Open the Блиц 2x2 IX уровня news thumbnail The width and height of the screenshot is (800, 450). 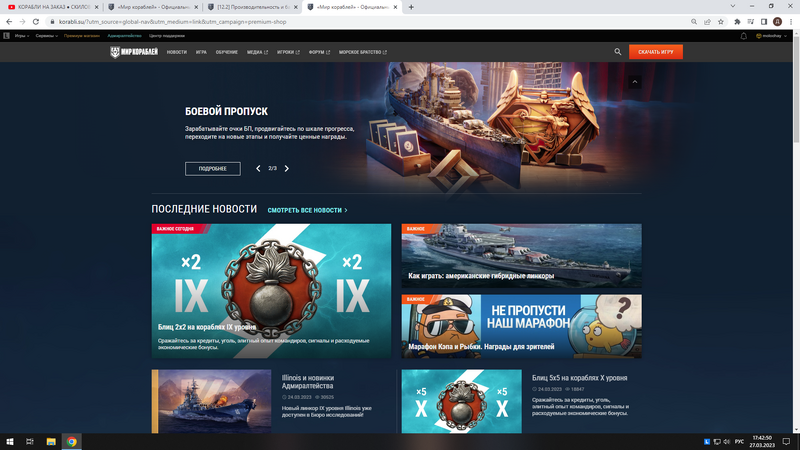271,290
